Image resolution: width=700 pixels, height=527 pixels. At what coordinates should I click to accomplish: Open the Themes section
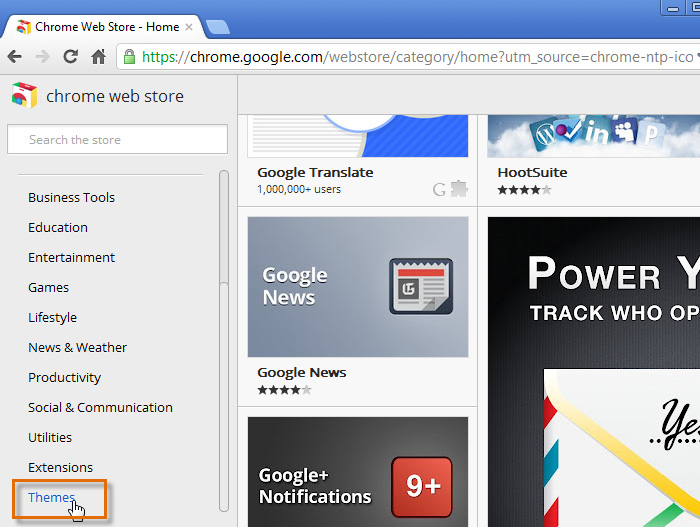coord(51,497)
